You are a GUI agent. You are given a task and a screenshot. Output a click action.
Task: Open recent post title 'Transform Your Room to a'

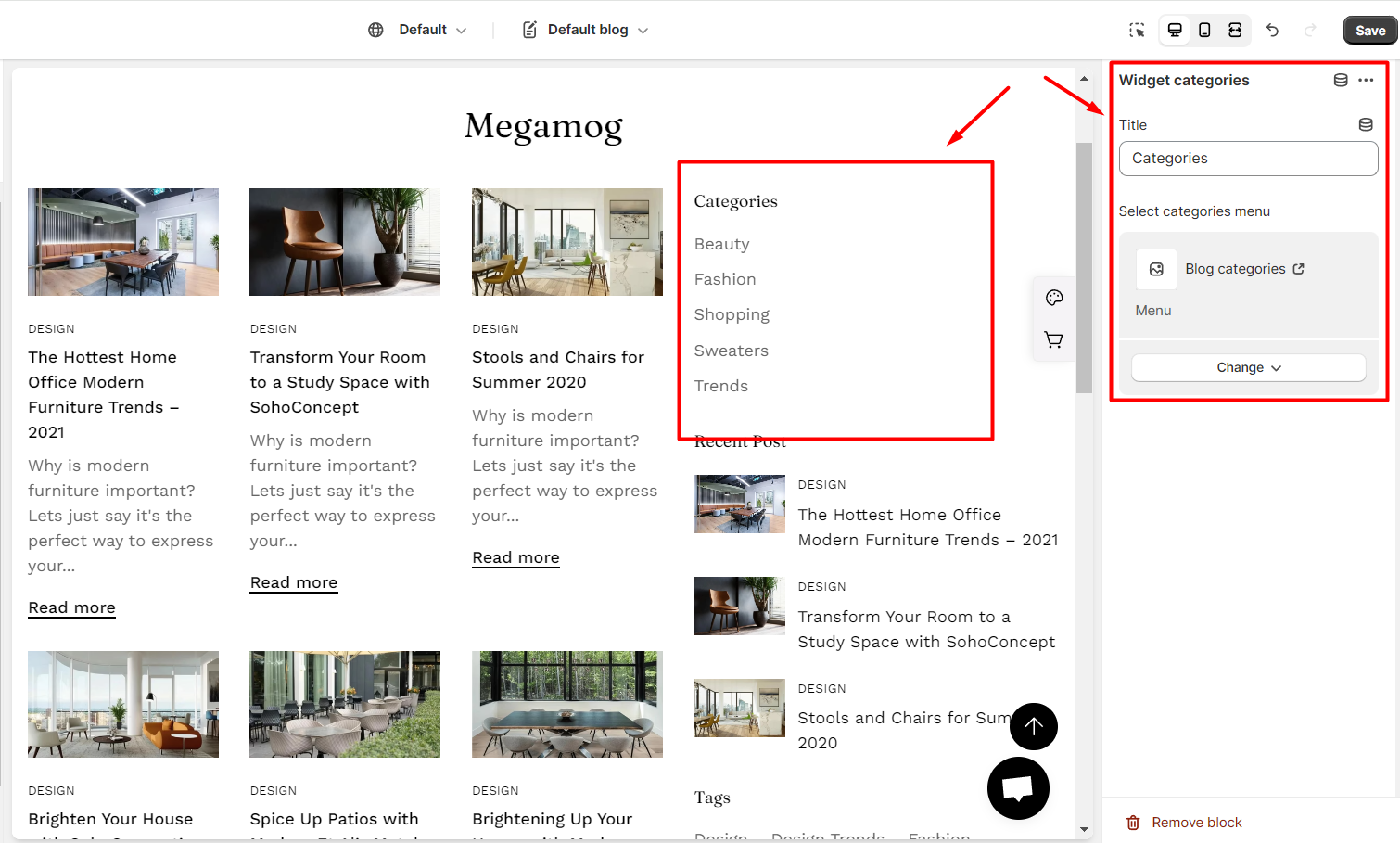[926, 629]
